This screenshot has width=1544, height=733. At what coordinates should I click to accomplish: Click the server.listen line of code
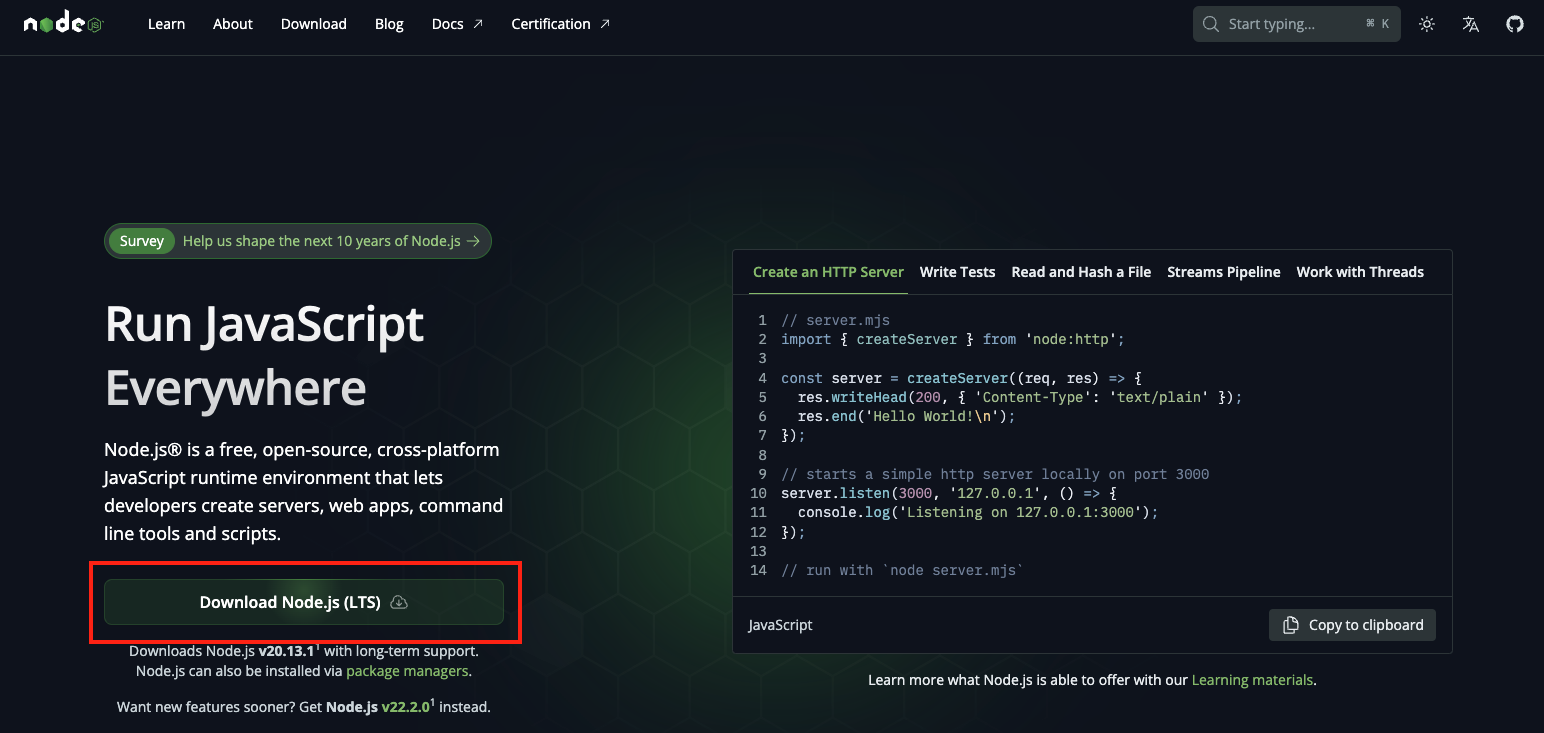click(948, 493)
